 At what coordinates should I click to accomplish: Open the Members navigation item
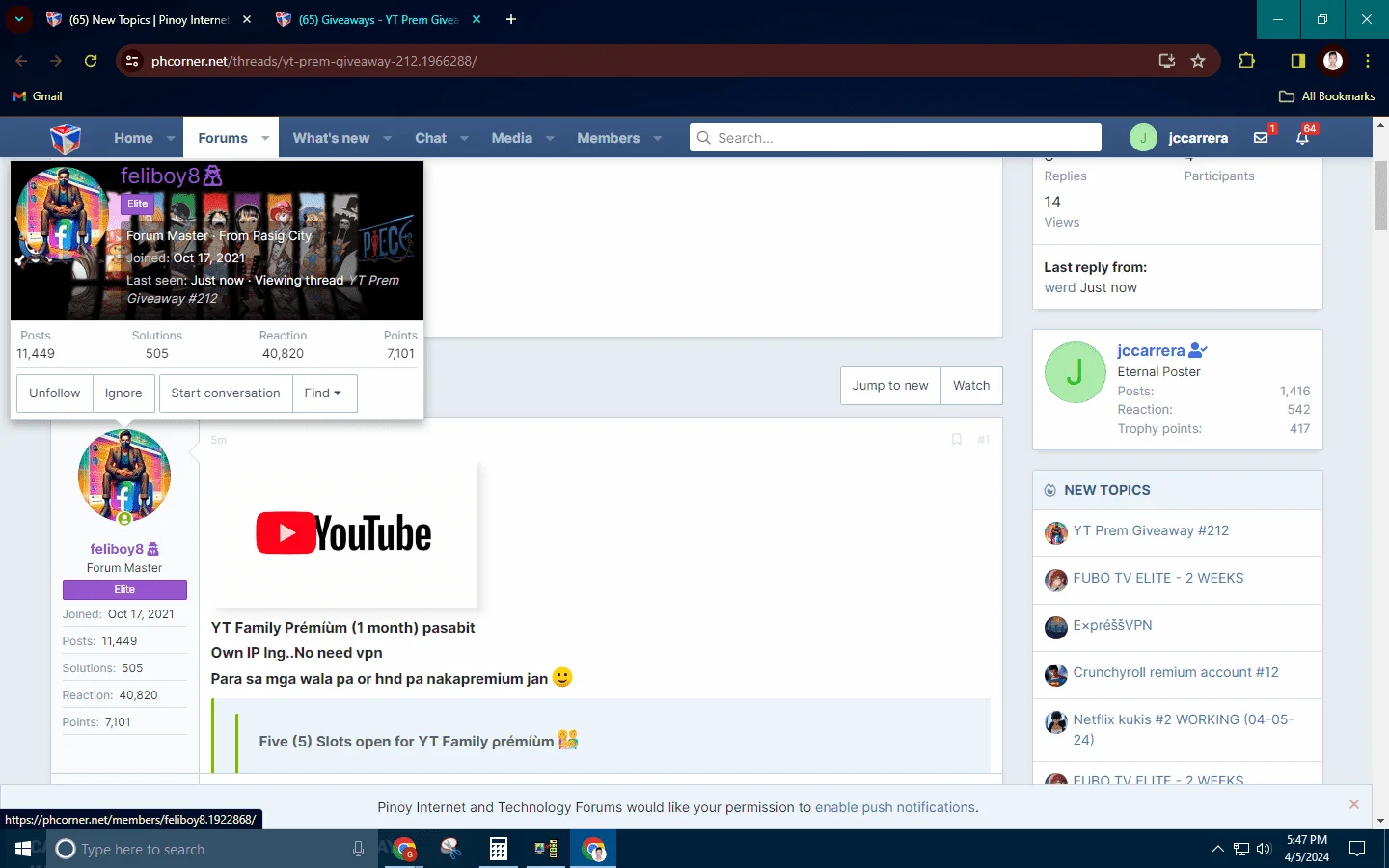(608, 138)
